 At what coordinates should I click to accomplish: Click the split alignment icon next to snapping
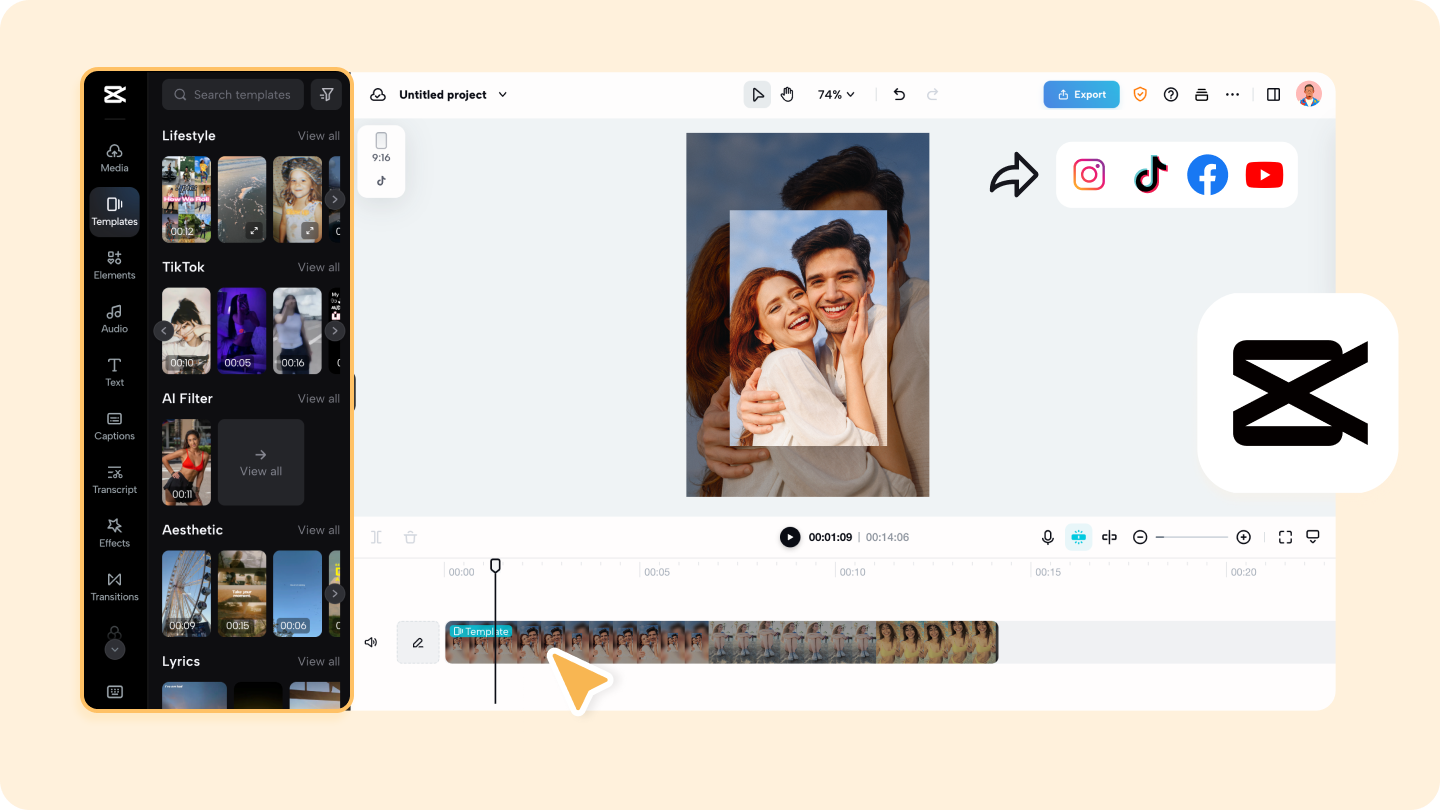[1109, 537]
